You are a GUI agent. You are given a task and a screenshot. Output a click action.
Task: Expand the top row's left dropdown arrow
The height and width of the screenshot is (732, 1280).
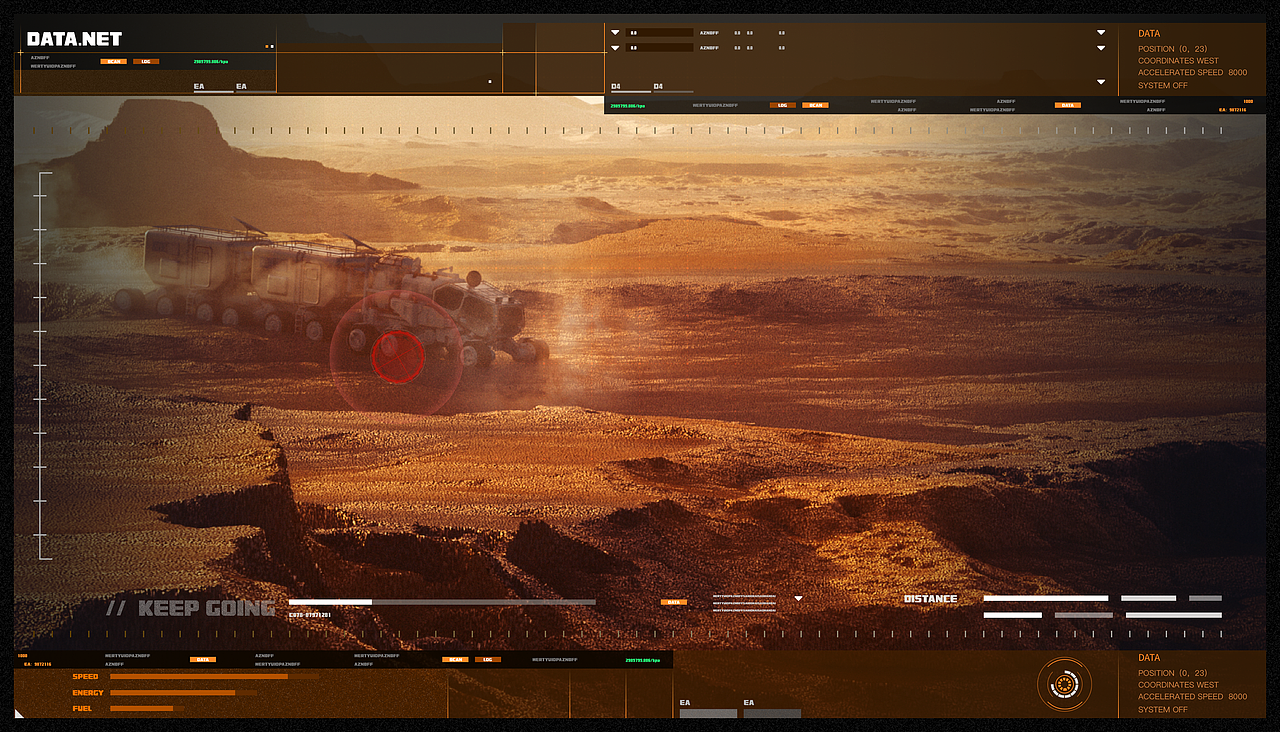[615, 32]
